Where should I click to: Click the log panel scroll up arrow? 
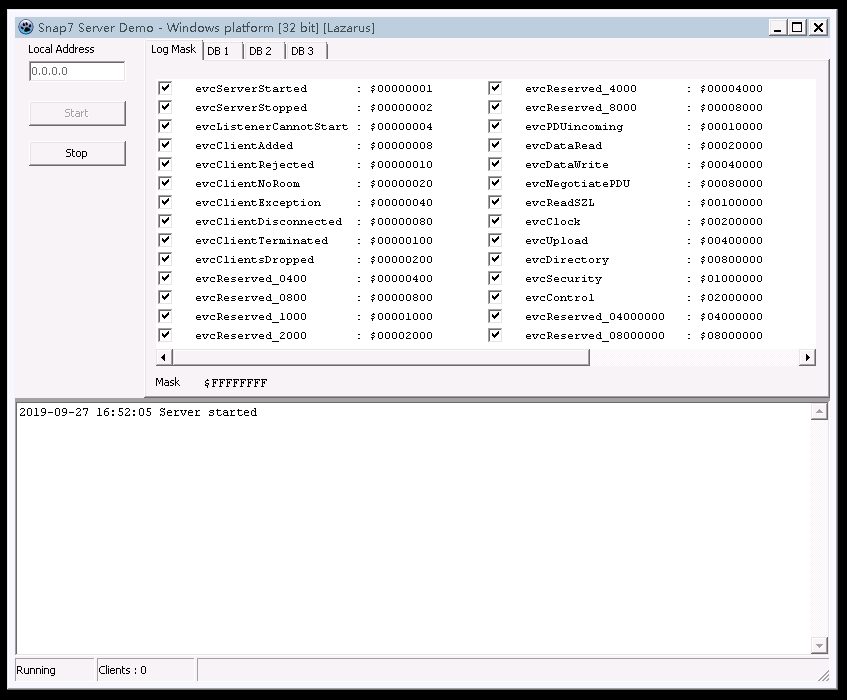tap(819, 412)
